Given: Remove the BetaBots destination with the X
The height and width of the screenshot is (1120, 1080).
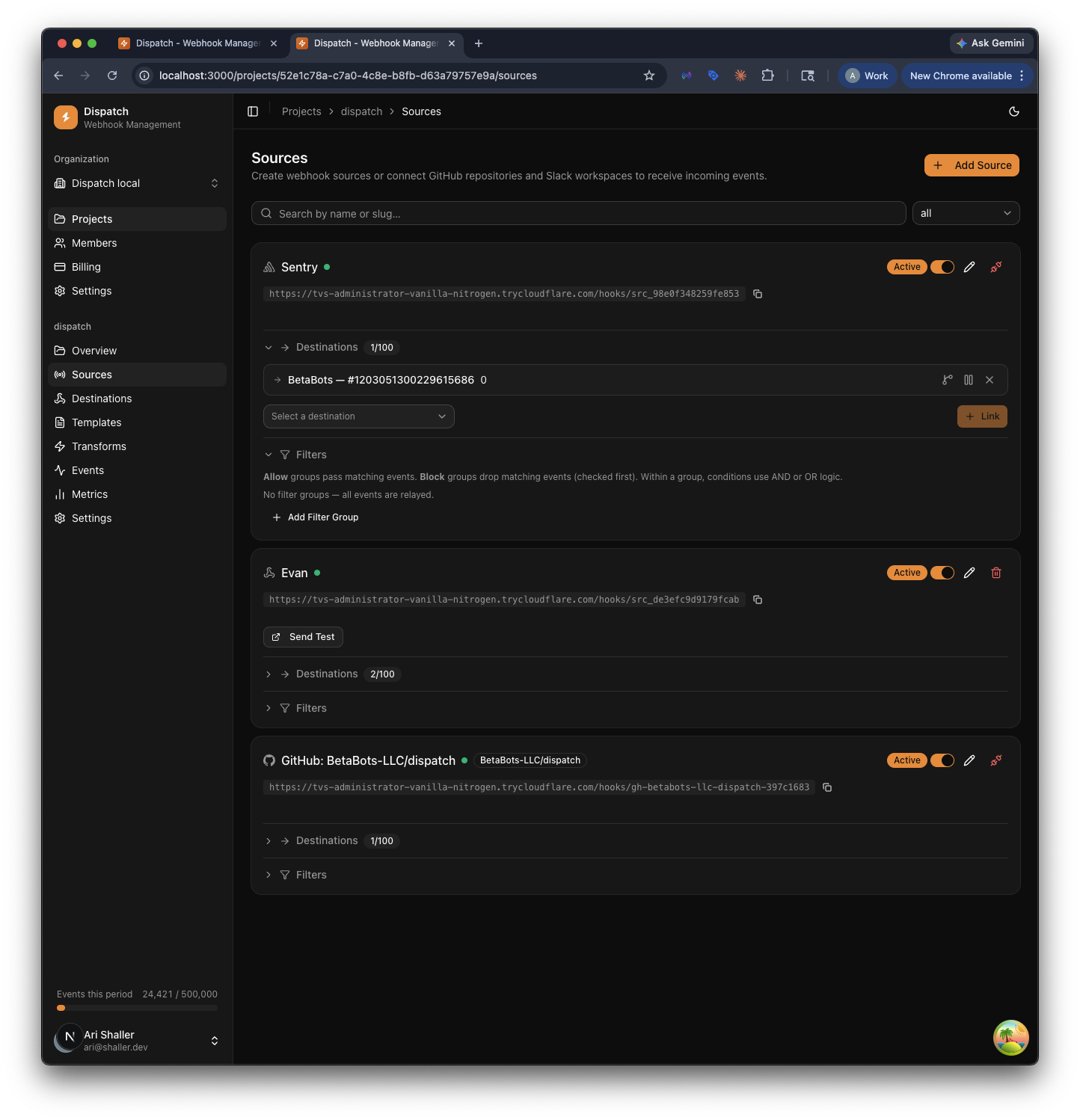Looking at the screenshot, I should (x=990, y=380).
